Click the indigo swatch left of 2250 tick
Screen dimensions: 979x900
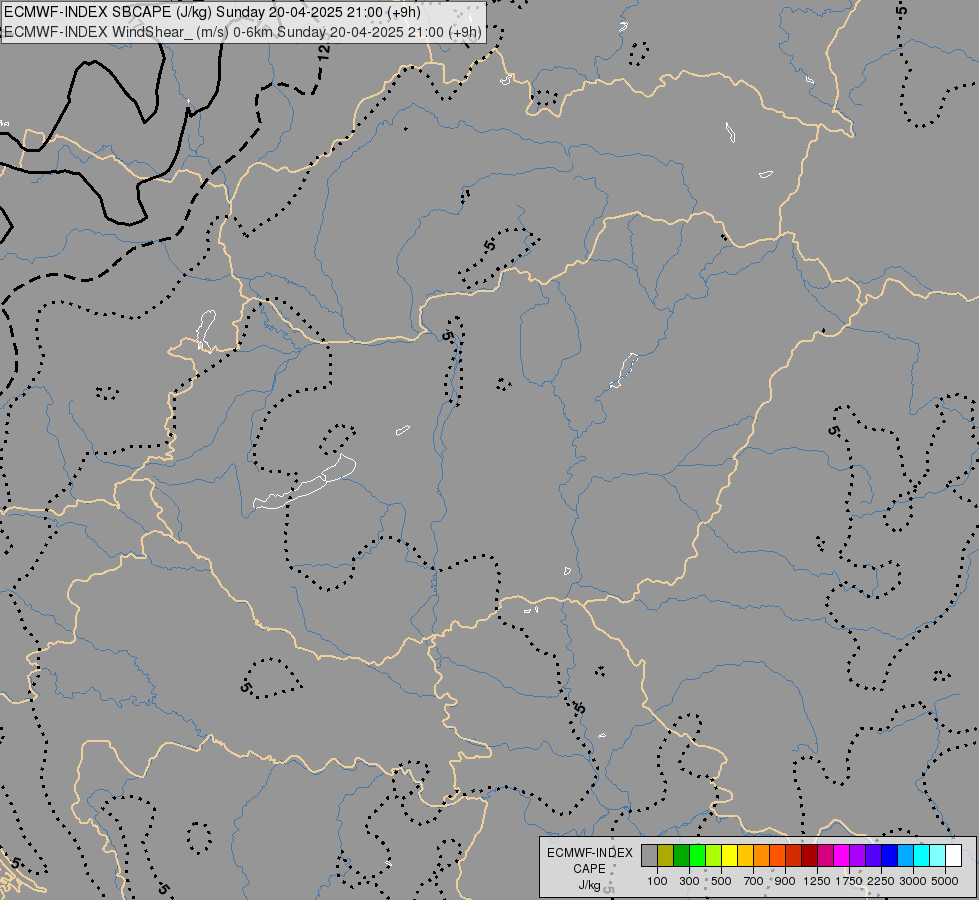873,855
